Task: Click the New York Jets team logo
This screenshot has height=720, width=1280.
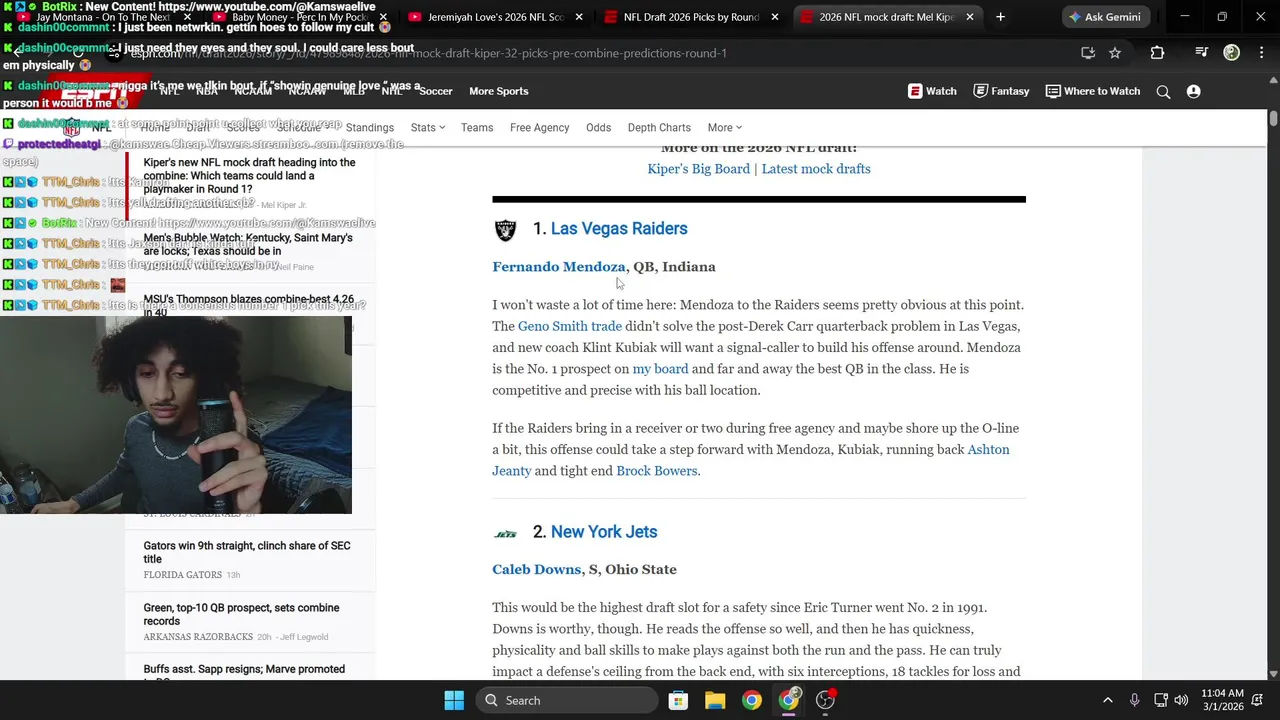Action: pyautogui.click(x=506, y=534)
